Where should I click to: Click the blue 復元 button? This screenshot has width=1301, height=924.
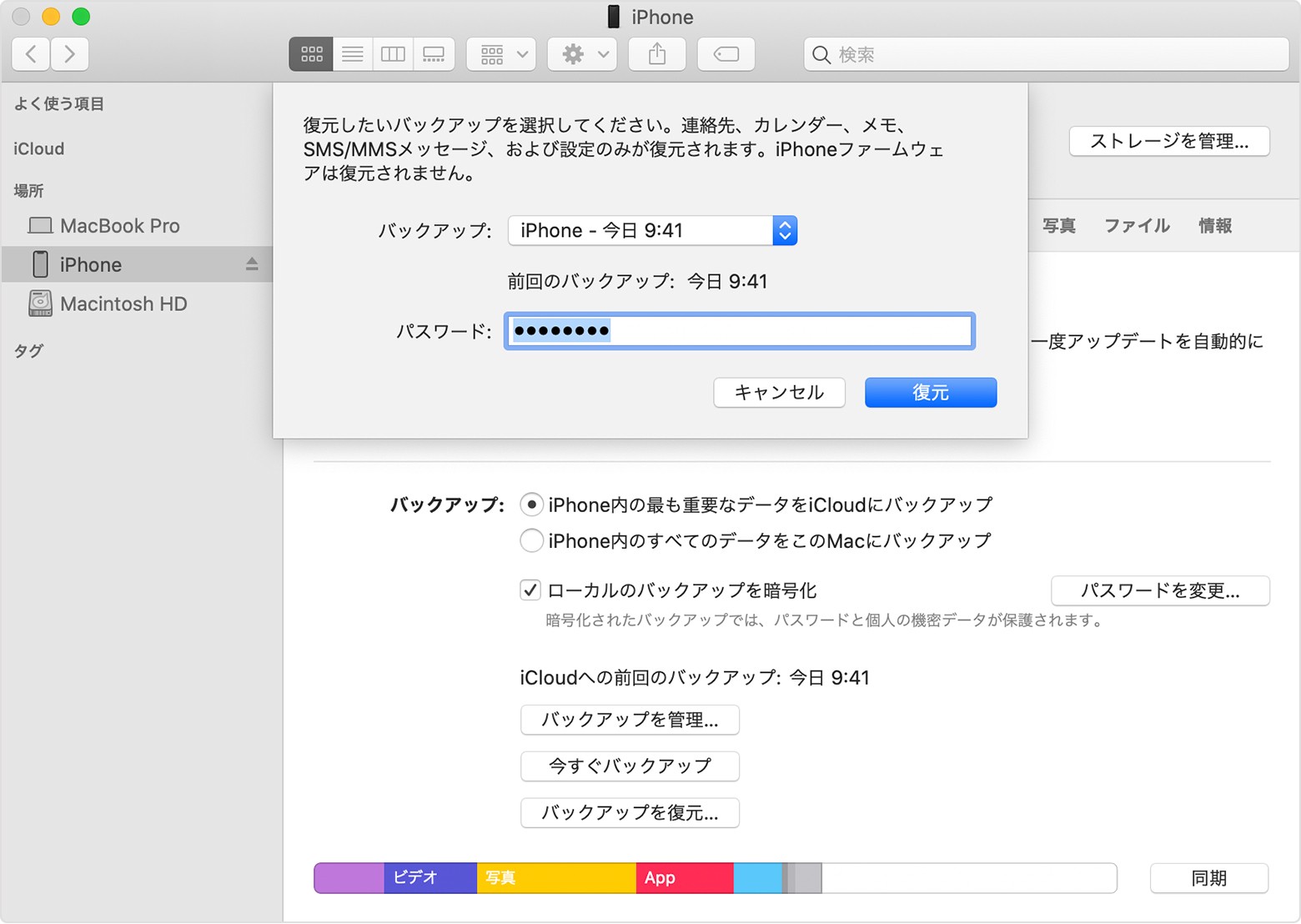click(x=930, y=393)
